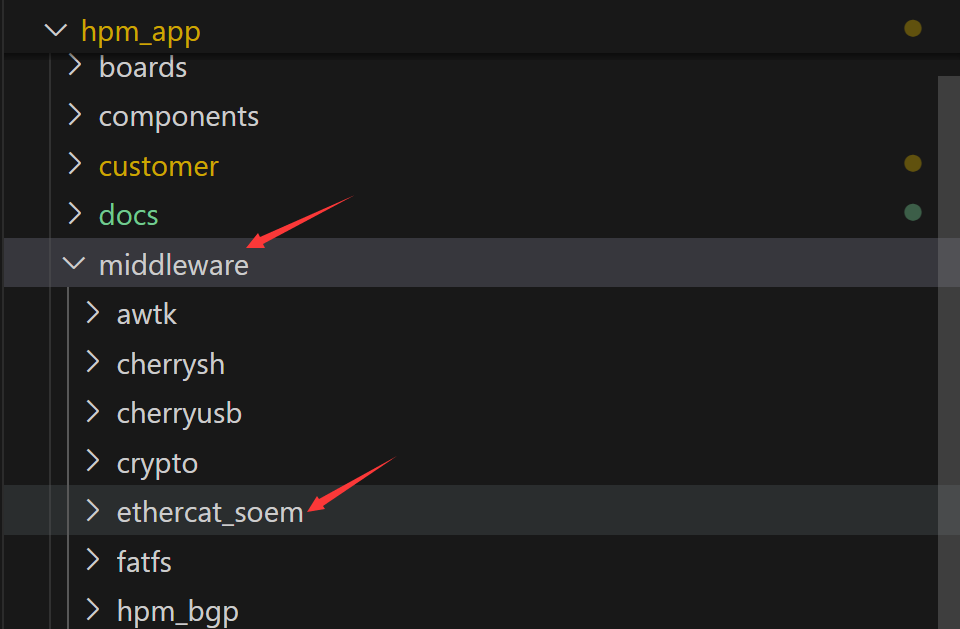The width and height of the screenshot is (960, 629).
Task: Collapse the middleware folder chevron
Action: [x=74, y=263]
